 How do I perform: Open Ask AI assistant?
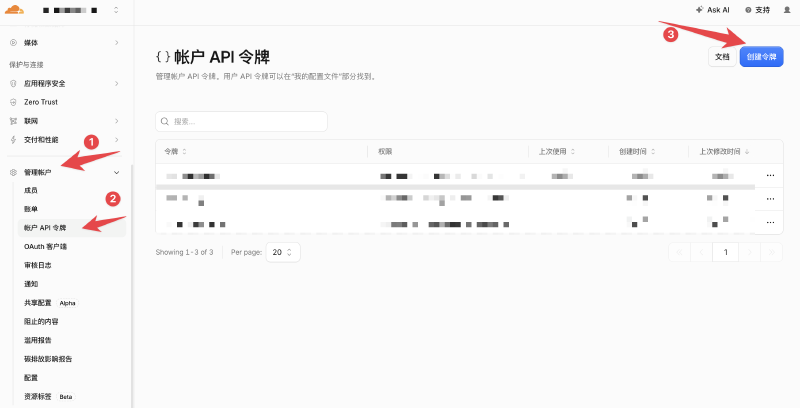click(713, 10)
